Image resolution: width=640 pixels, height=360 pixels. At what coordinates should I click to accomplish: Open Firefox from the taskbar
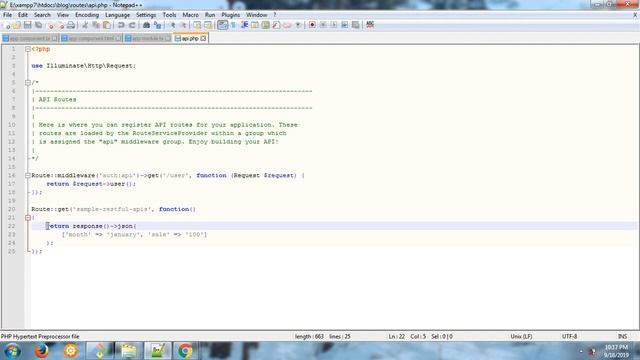point(41,351)
